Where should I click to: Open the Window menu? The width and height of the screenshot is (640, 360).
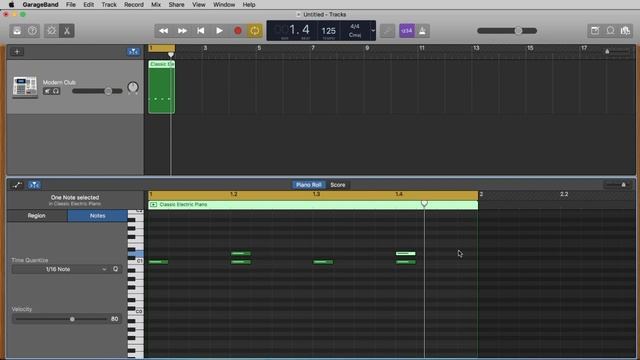[x=224, y=4]
